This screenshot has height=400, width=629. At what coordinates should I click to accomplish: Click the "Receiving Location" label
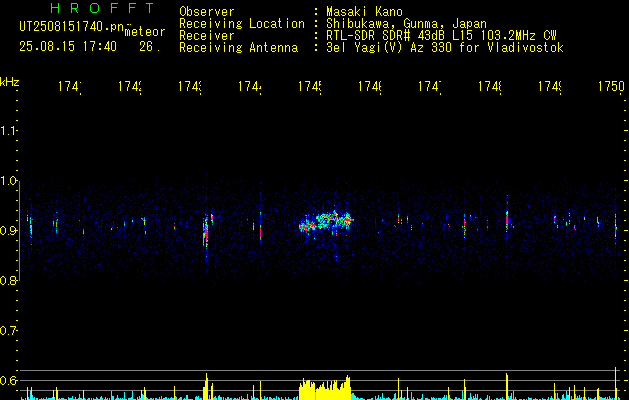click(x=242, y=24)
